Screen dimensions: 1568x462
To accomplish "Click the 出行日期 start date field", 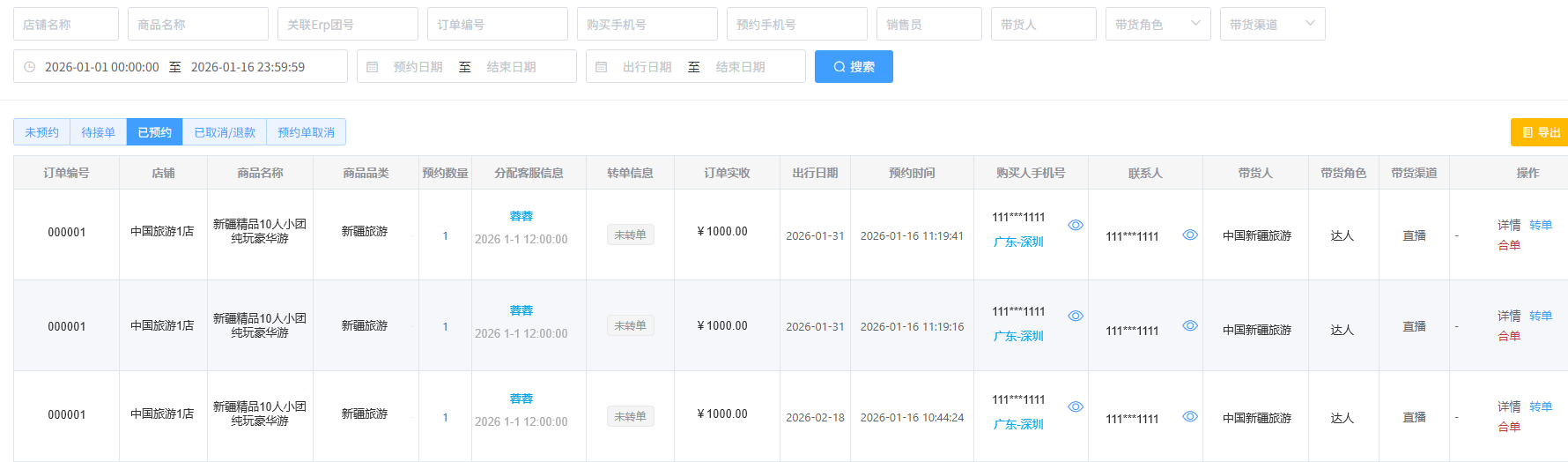I will click(647, 67).
